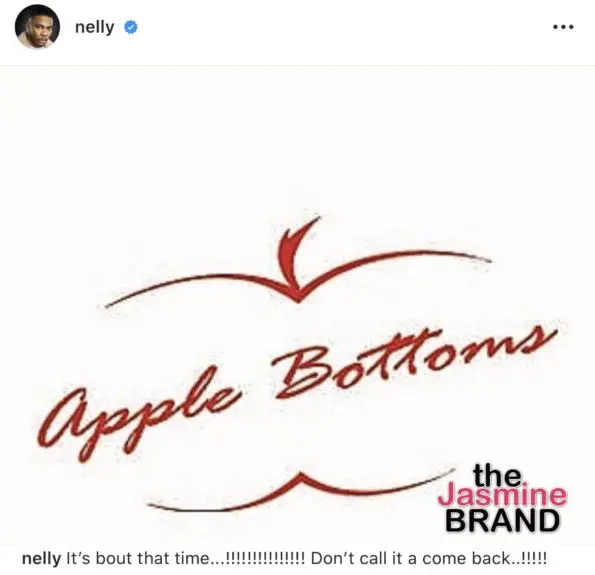Open the bold nelly username in caption
The image size is (595, 575).
pos(41,558)
